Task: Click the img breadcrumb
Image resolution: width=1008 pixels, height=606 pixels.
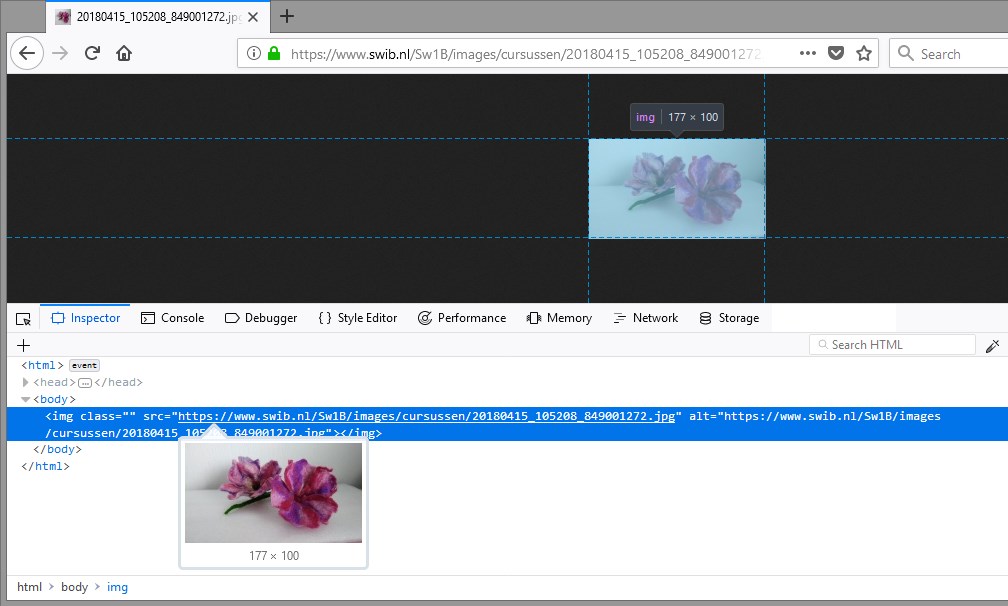Action: click(117, 587)
